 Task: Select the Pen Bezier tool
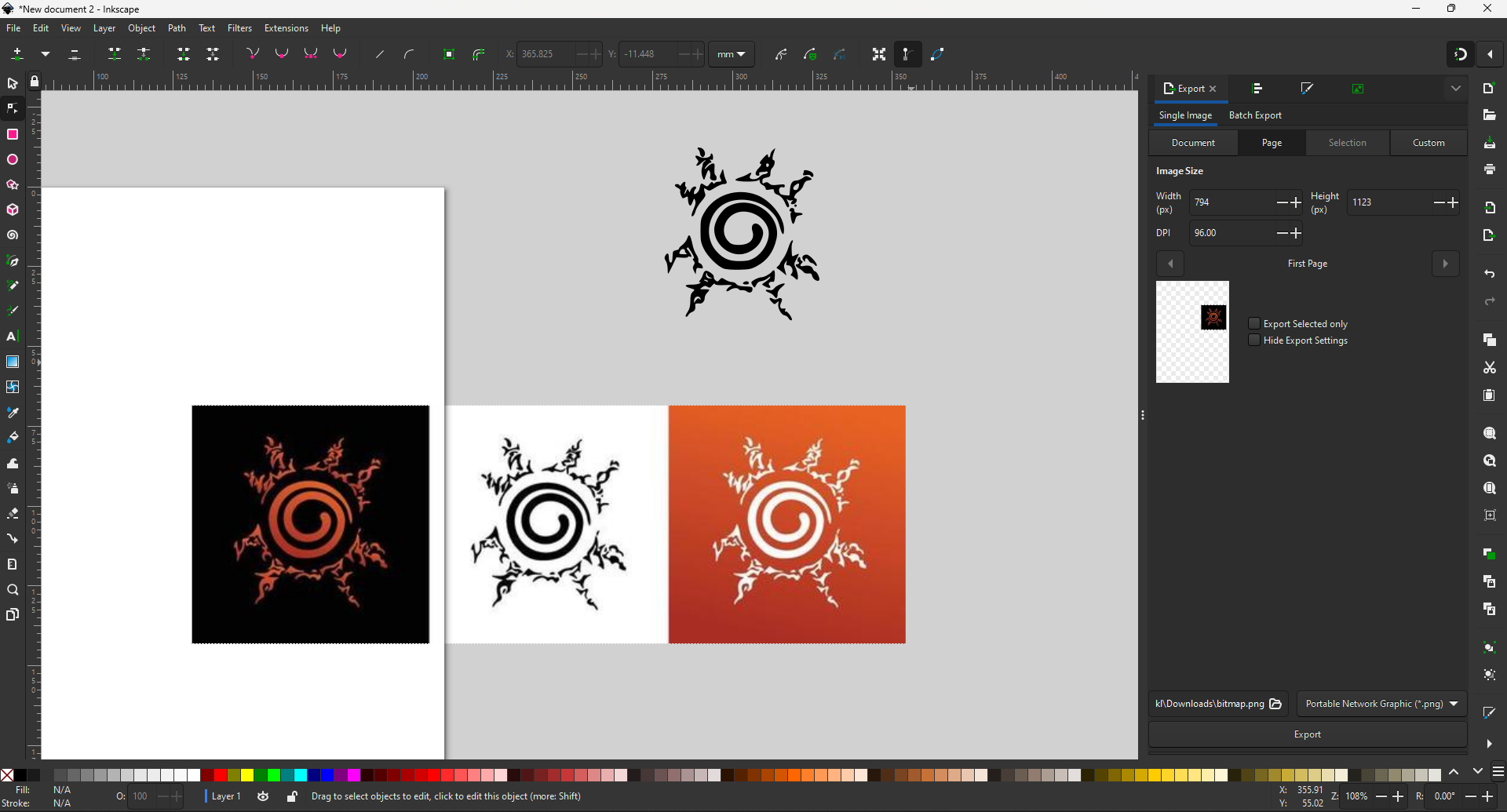coord(13,260)
